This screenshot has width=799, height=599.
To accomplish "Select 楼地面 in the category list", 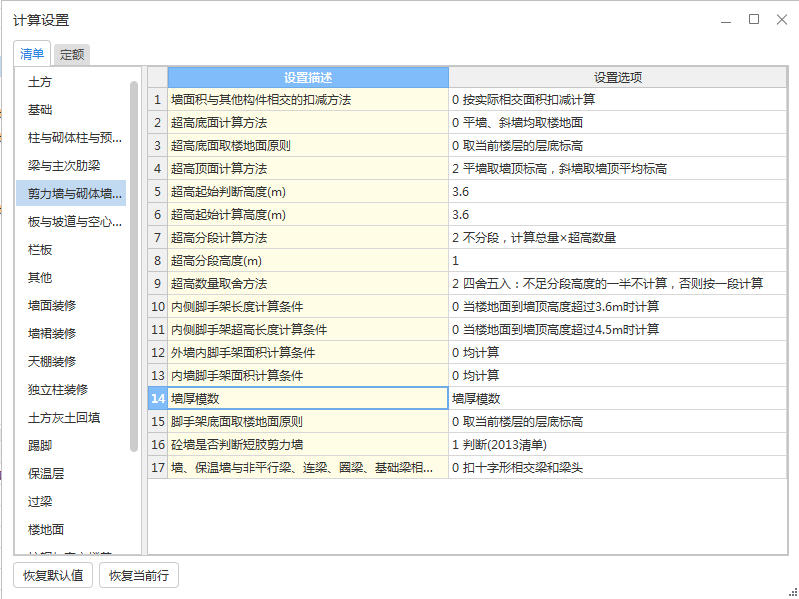I will pos(71,530).
